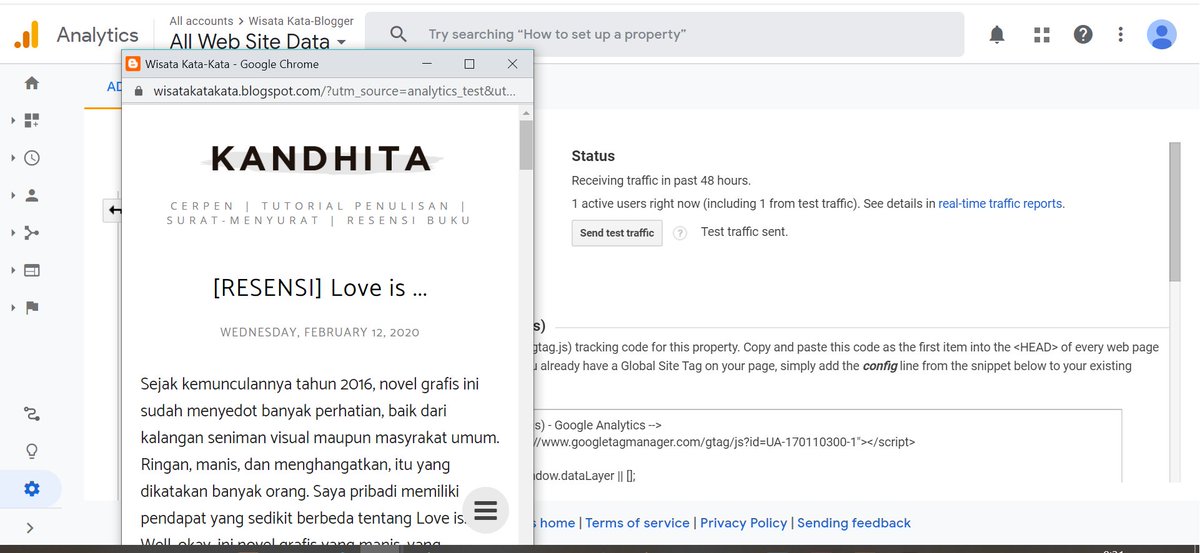Open Audience person icon in sidebar

(x=32, y=195)
